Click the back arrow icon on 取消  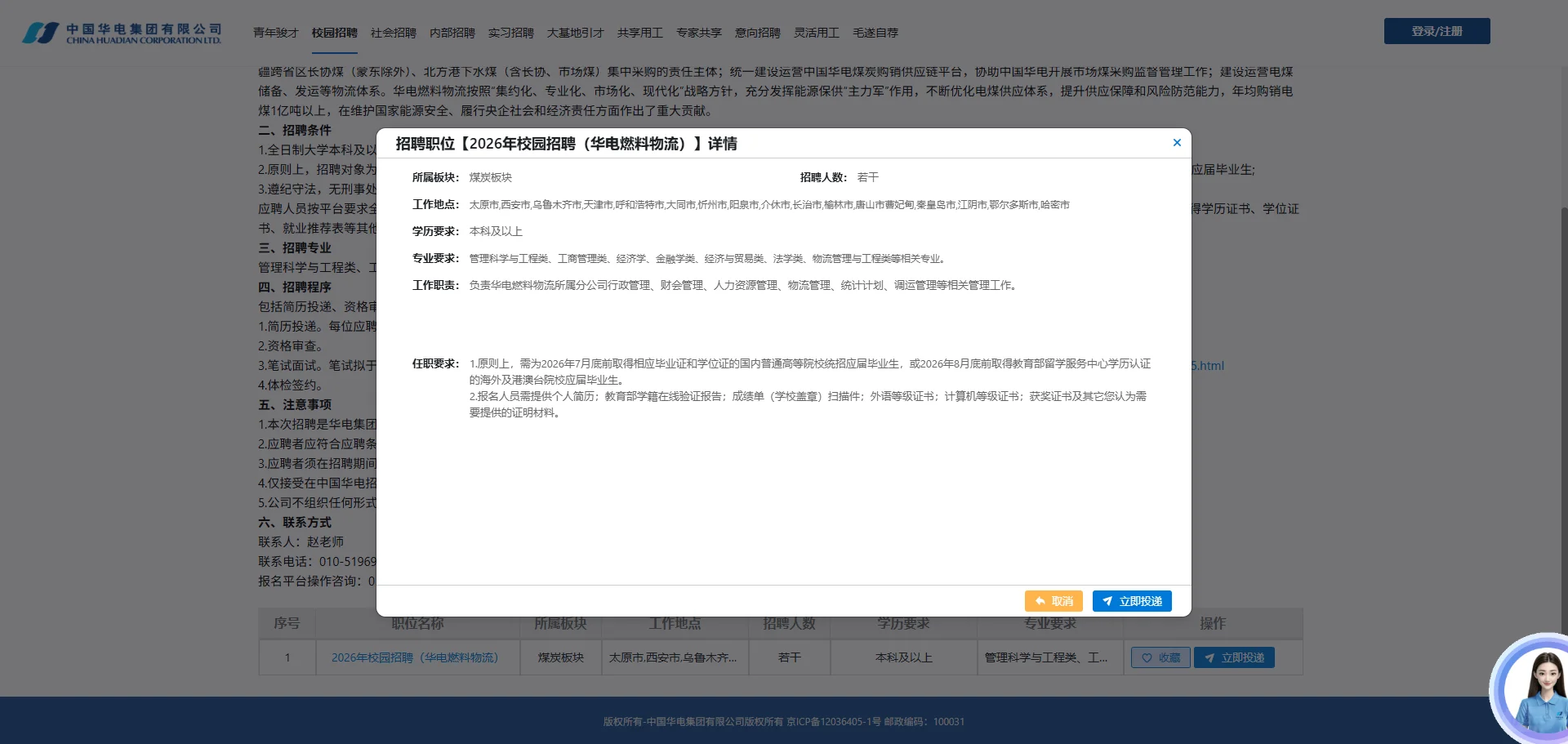1040,601
